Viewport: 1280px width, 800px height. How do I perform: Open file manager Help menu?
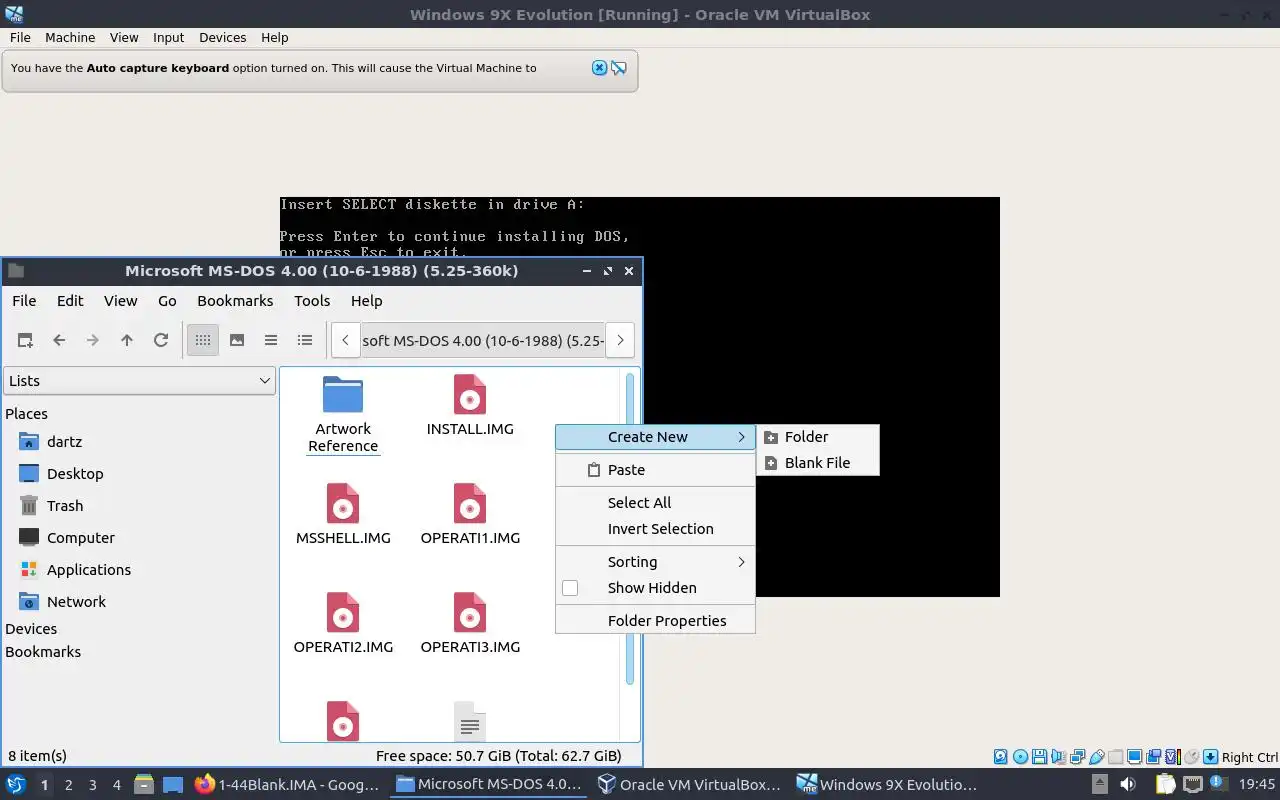(x=366, y=301)
